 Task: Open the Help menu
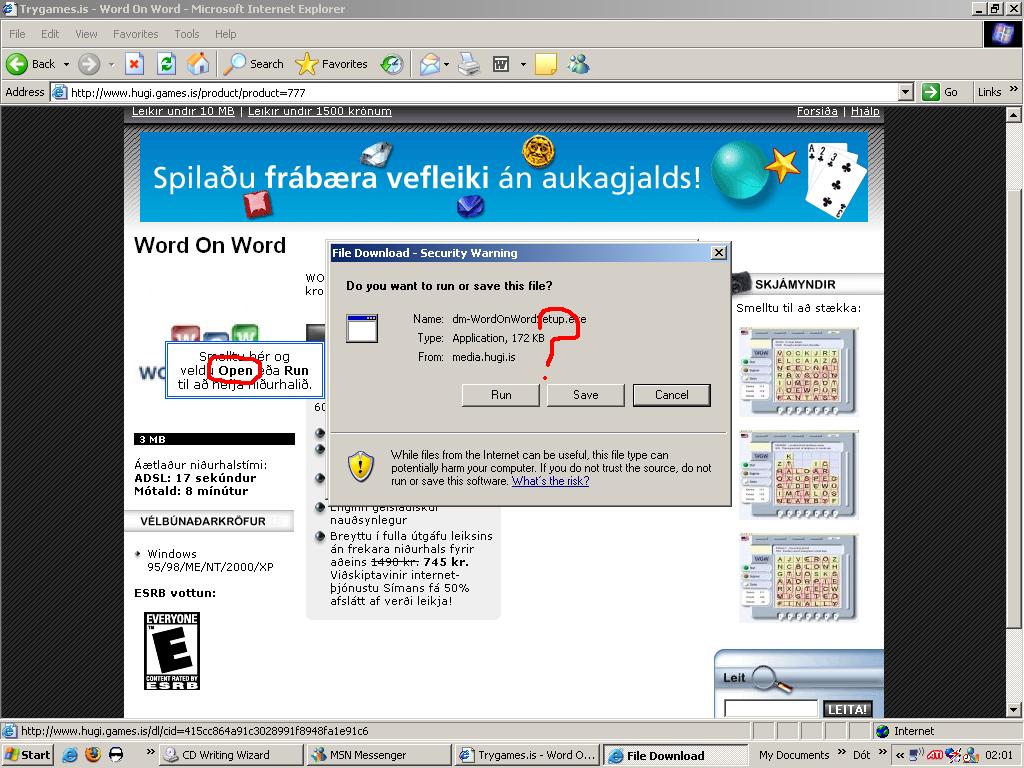pyautogui.click(x=225, y=34)
